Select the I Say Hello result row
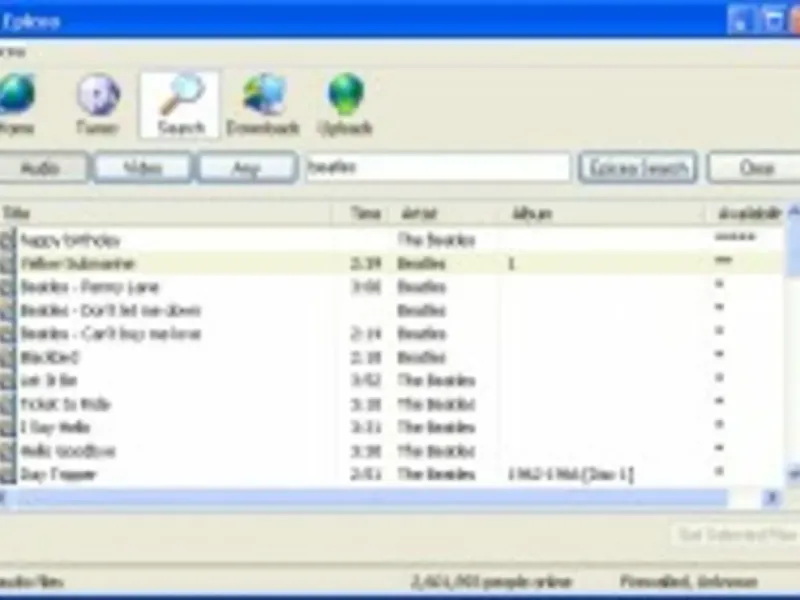The image size is (800, 600). (392, 428)
